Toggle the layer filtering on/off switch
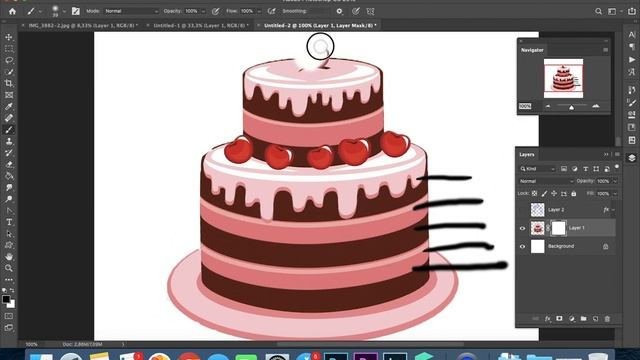This screenshot has height=360, width=640. click(x=617, y=167)
